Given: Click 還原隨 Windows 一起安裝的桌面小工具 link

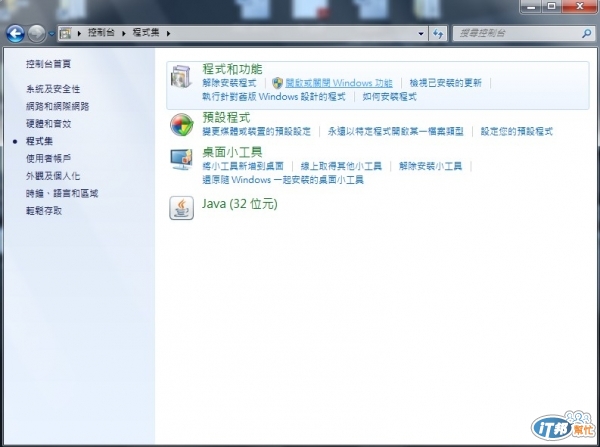Looking at the screenshot, I should coord(283,179).
